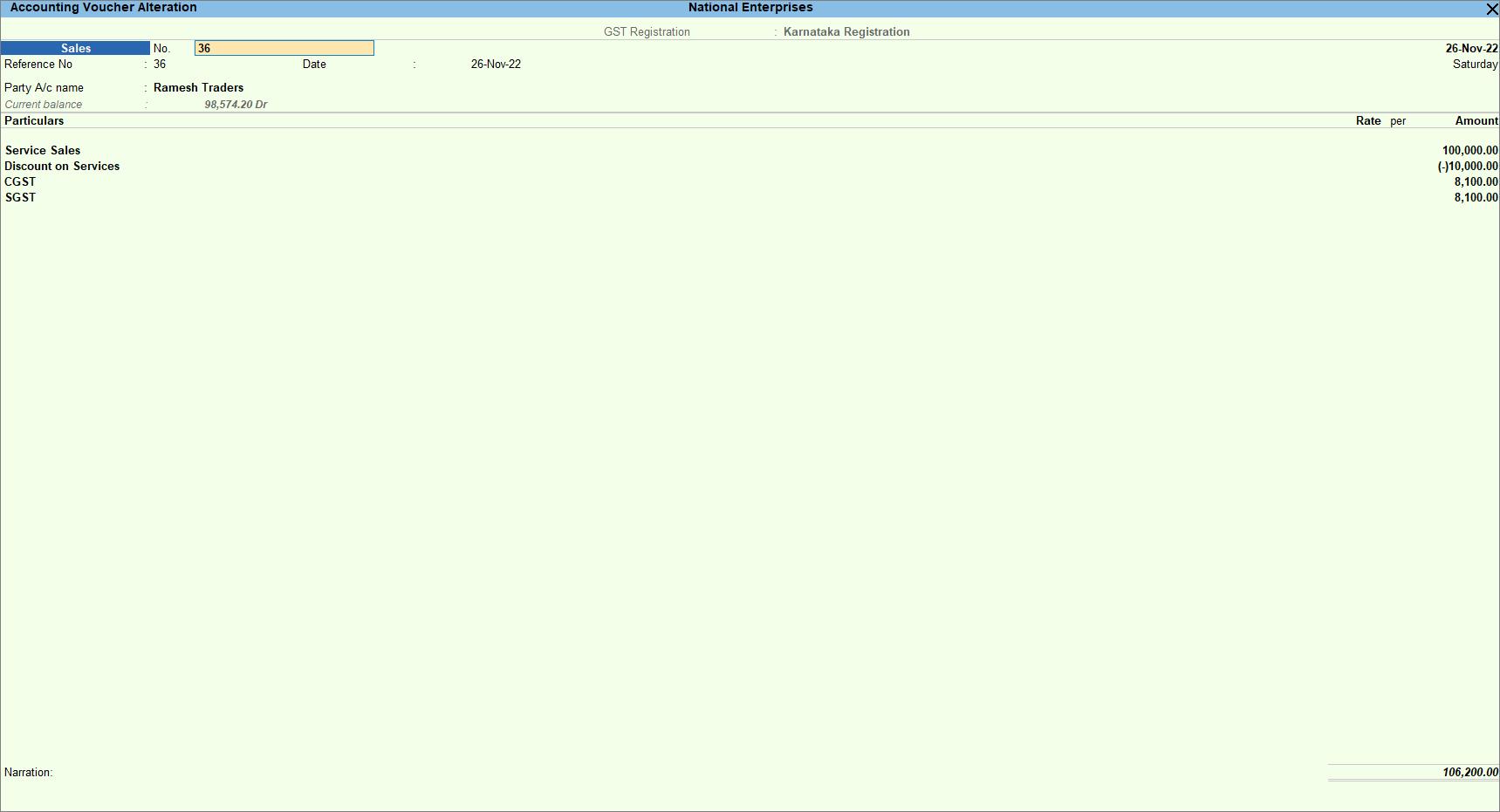Viewport: 1500px width, 812px height.
Task: Click the SGST amount 8,100.00
Action: (x=1476, y=198)
